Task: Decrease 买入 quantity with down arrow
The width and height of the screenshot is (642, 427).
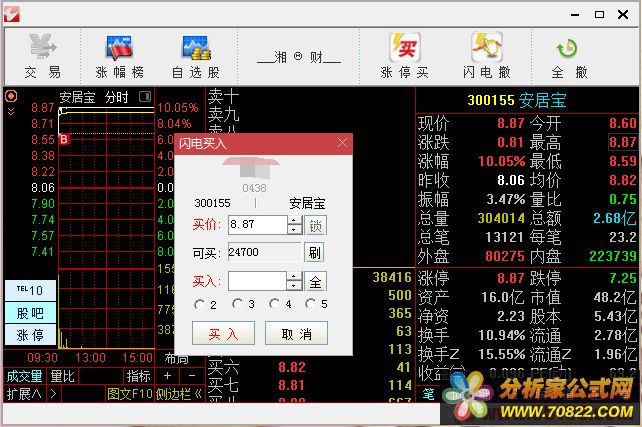Action: 294,286
